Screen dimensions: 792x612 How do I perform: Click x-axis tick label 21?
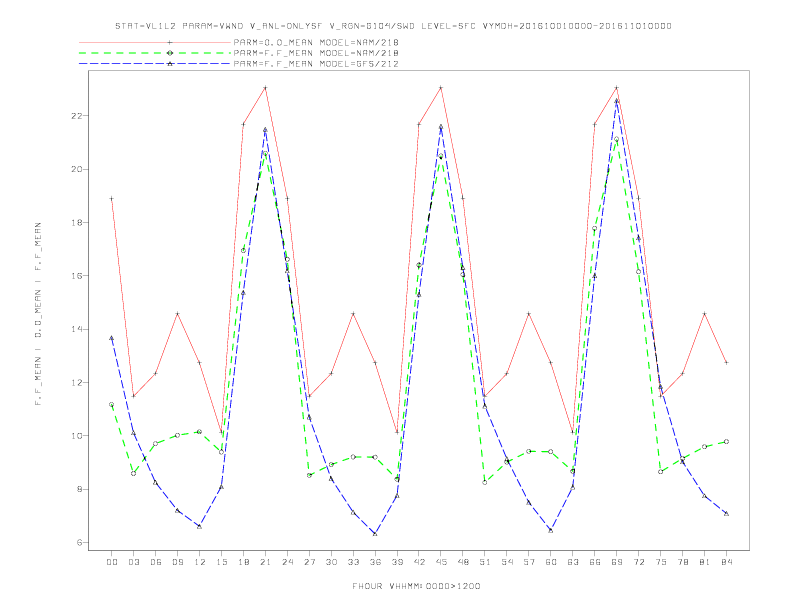coord(265,562)
